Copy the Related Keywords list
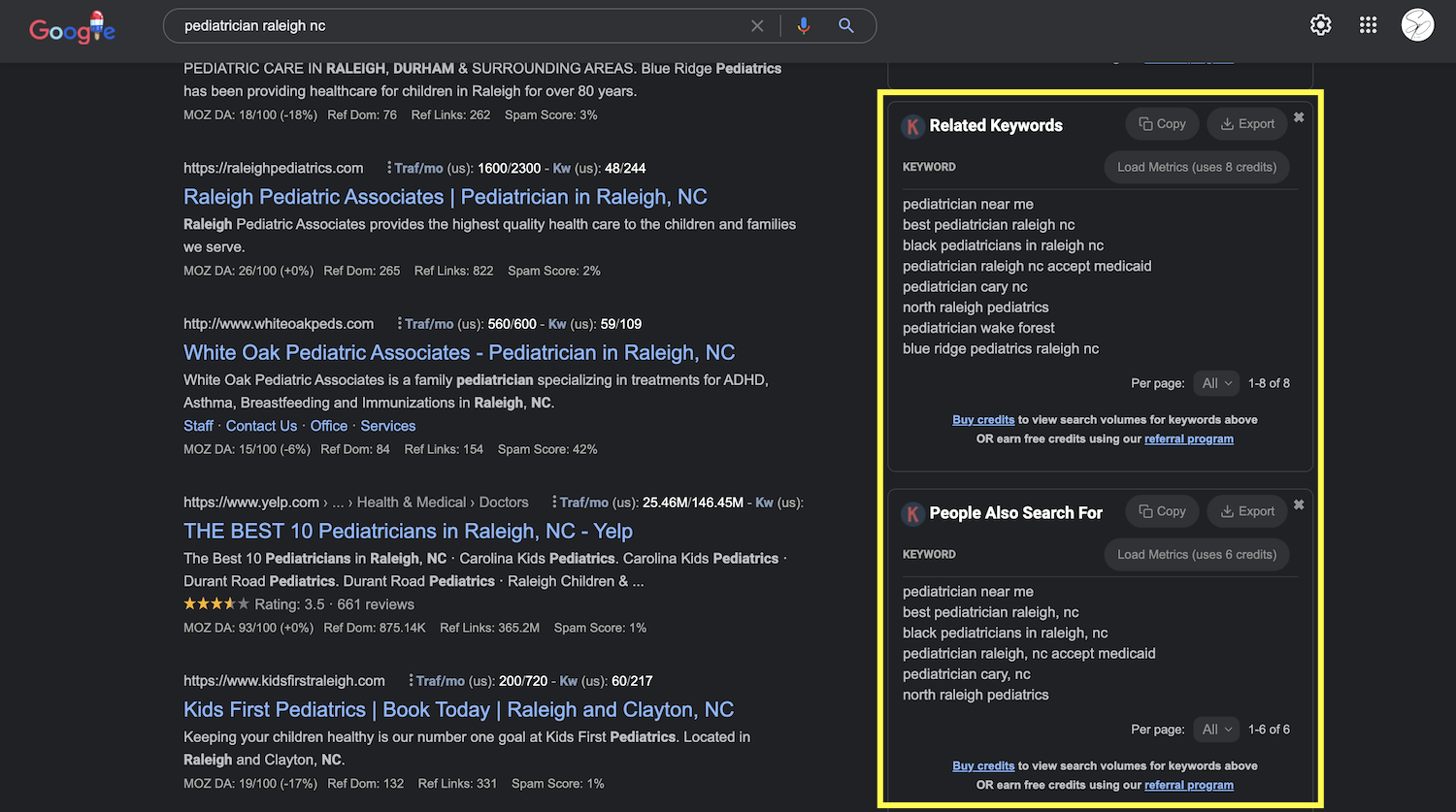1456x812 pixels. click(1162, 124)
